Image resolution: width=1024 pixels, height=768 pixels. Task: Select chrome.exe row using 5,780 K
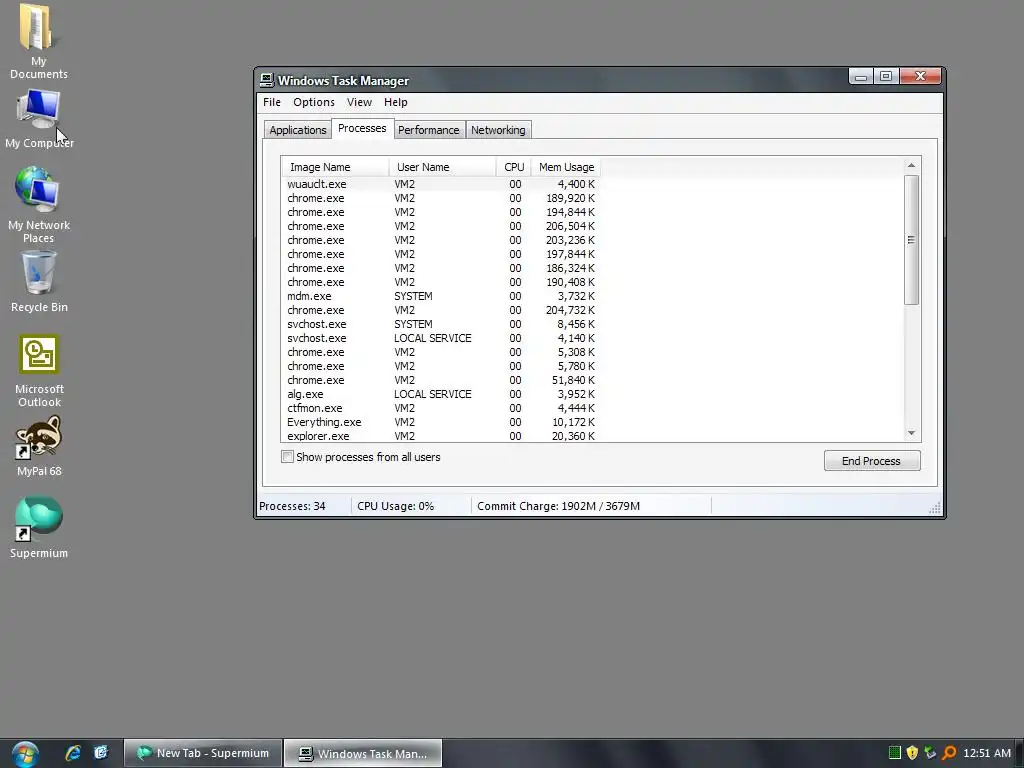pos(441,366)
